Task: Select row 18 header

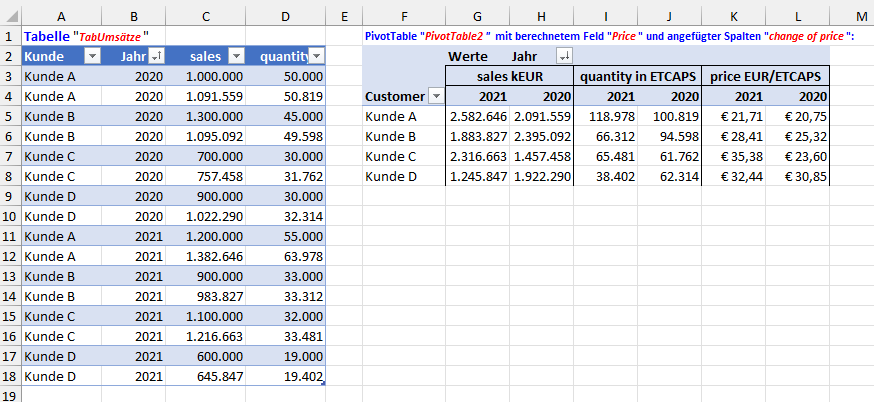Action: (x=11, y=376)
